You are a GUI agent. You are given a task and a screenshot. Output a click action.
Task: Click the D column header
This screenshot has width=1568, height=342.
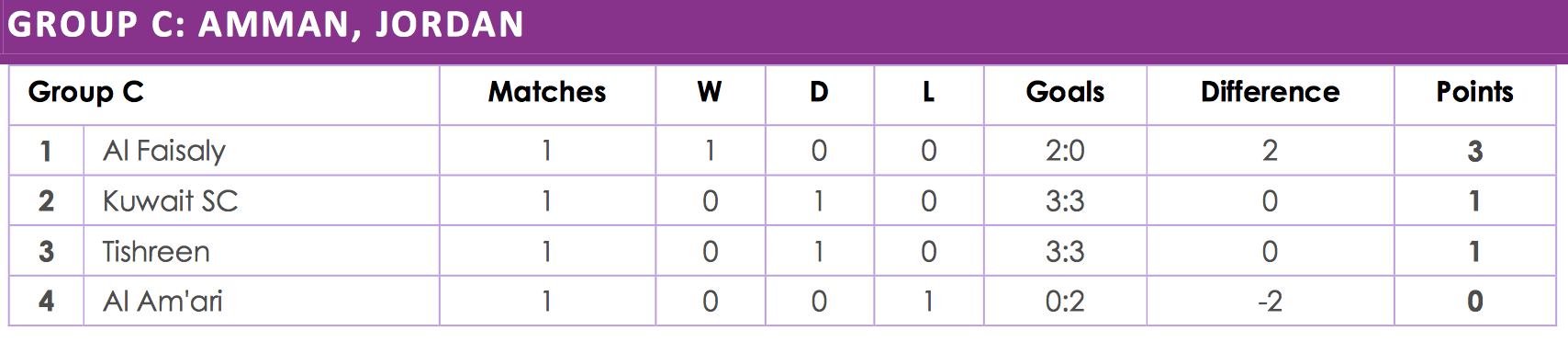pos(819,92)
